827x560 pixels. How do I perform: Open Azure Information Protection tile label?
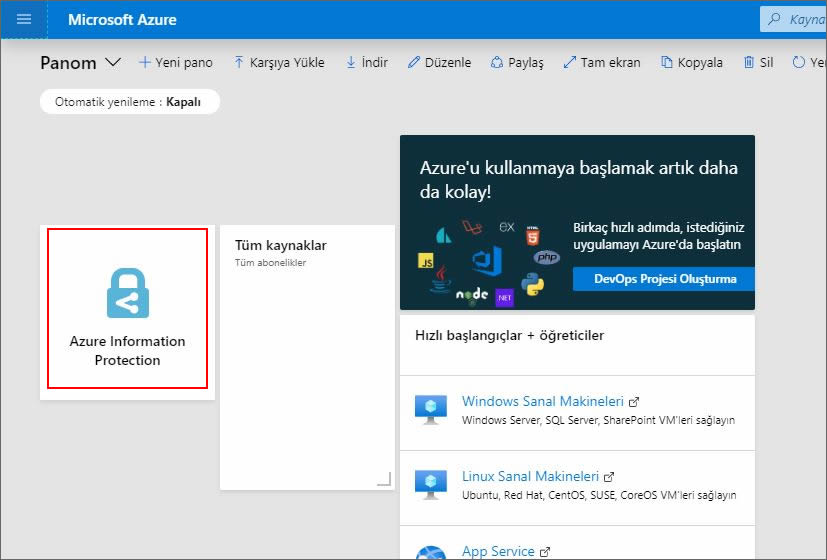click(x=128, y=351)
